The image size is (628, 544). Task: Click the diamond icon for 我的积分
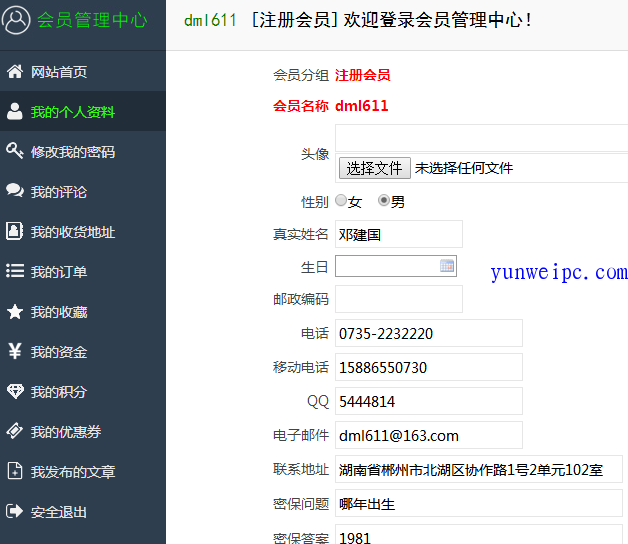(15, 392)
